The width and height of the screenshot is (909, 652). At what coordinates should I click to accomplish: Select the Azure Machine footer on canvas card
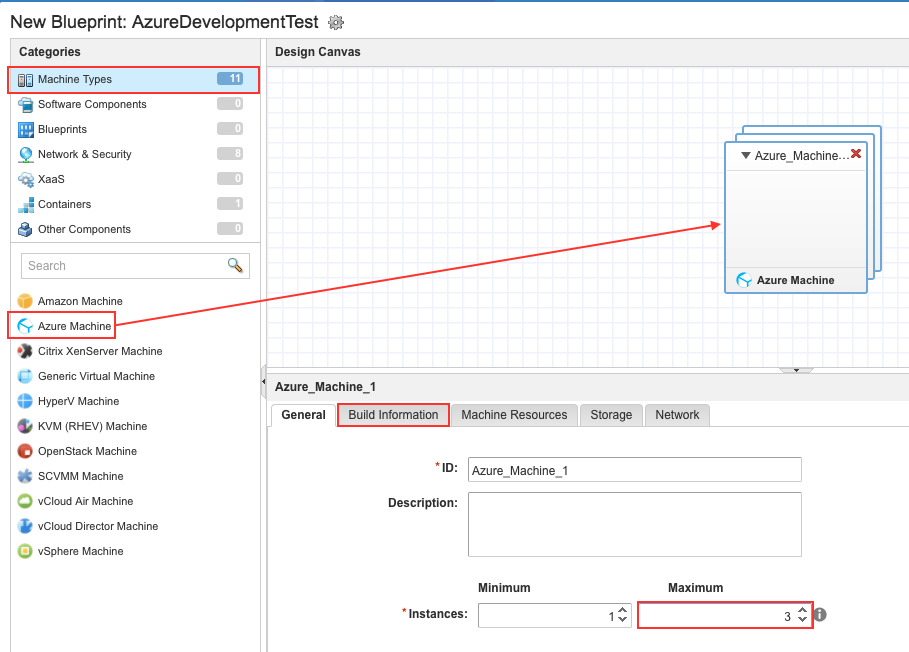795,280
